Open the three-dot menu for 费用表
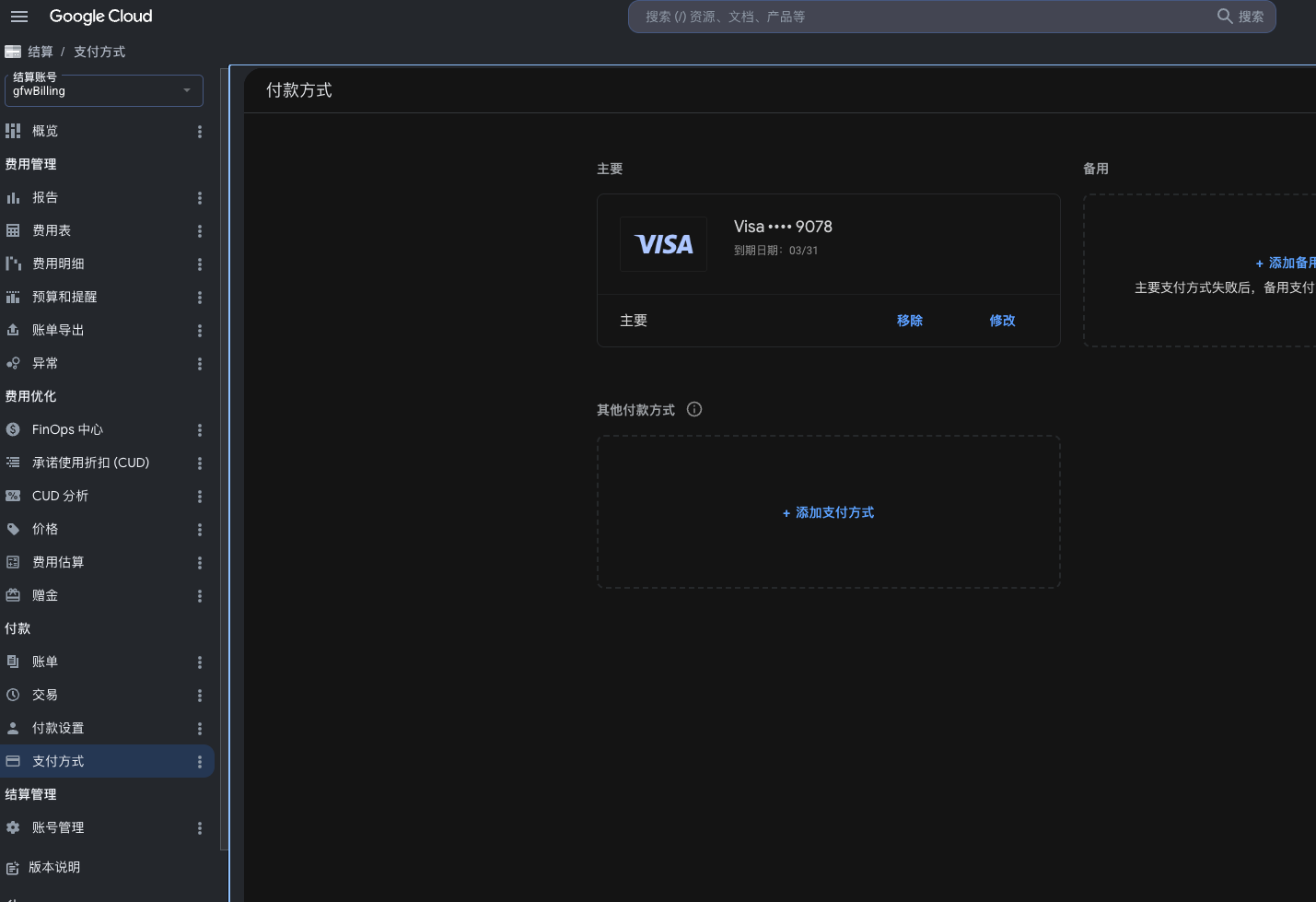The width and height of the screenshot is (1316, 902). (x=200, y=231)
